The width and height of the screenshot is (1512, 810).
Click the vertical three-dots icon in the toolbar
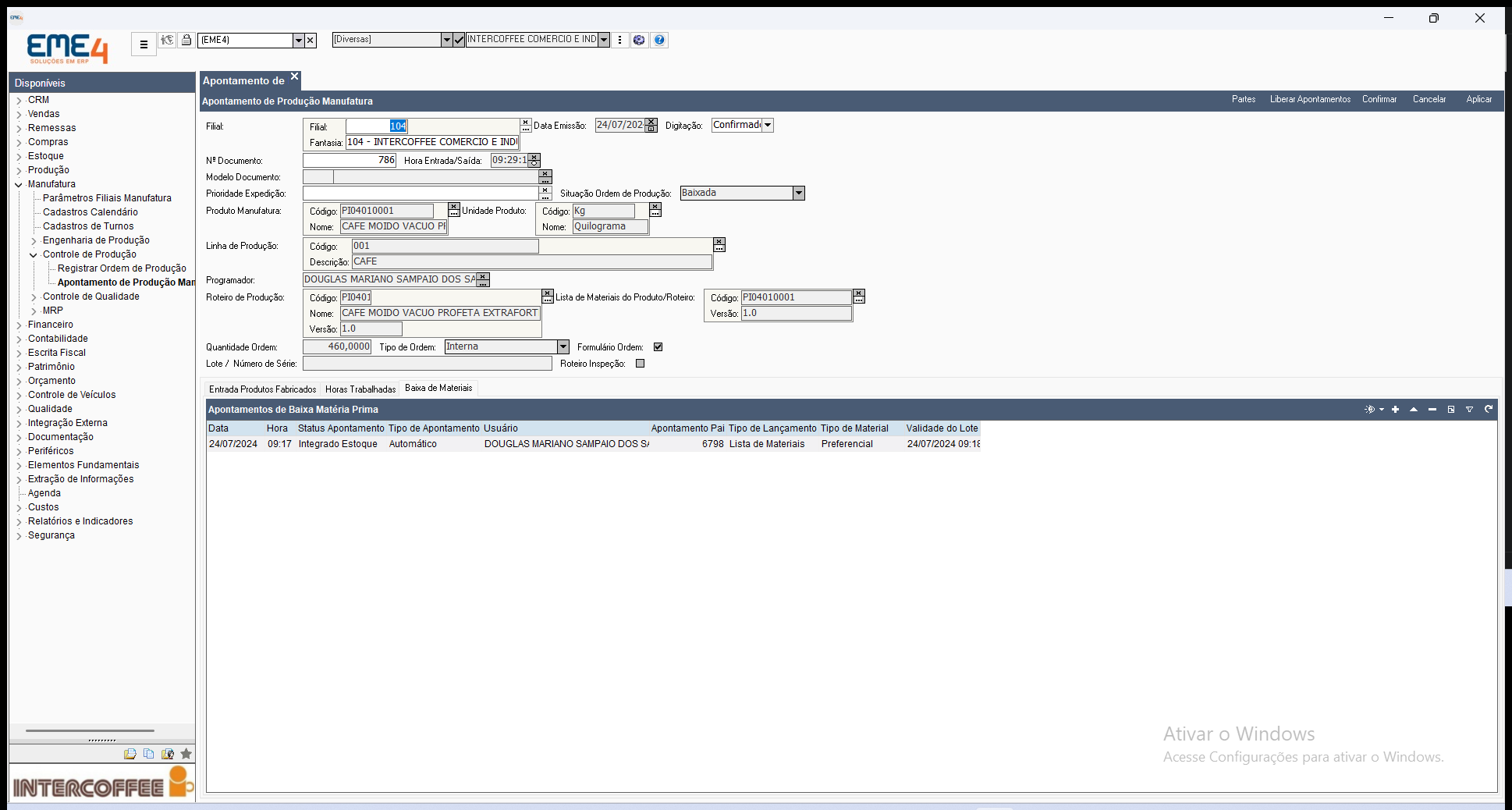pyautogui.click(x=619, y=40)
